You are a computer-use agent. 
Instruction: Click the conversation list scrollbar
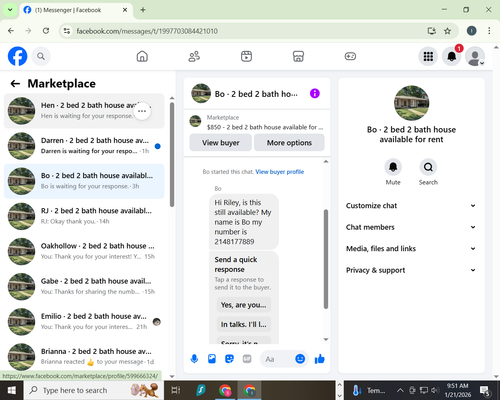172,155
